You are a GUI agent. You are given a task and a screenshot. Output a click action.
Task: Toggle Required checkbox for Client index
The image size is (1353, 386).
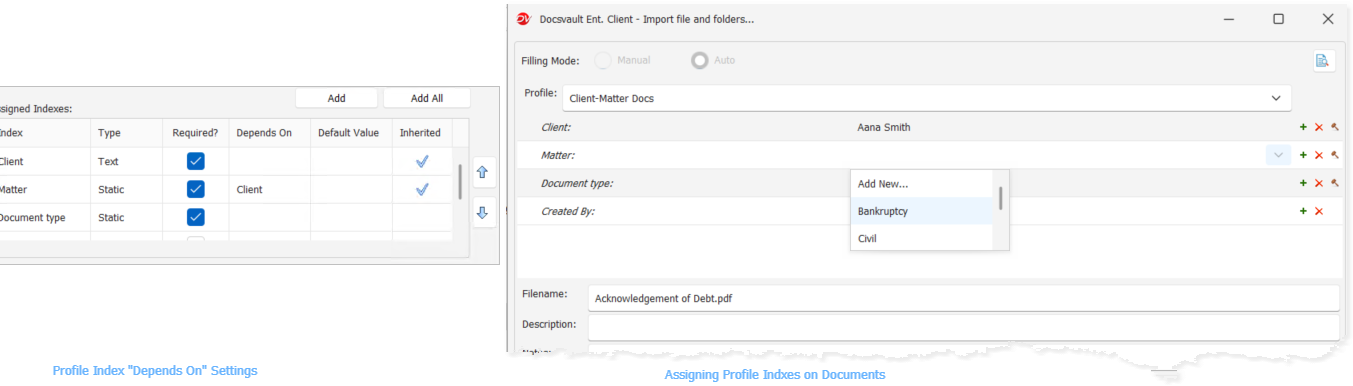pos(196,161)
